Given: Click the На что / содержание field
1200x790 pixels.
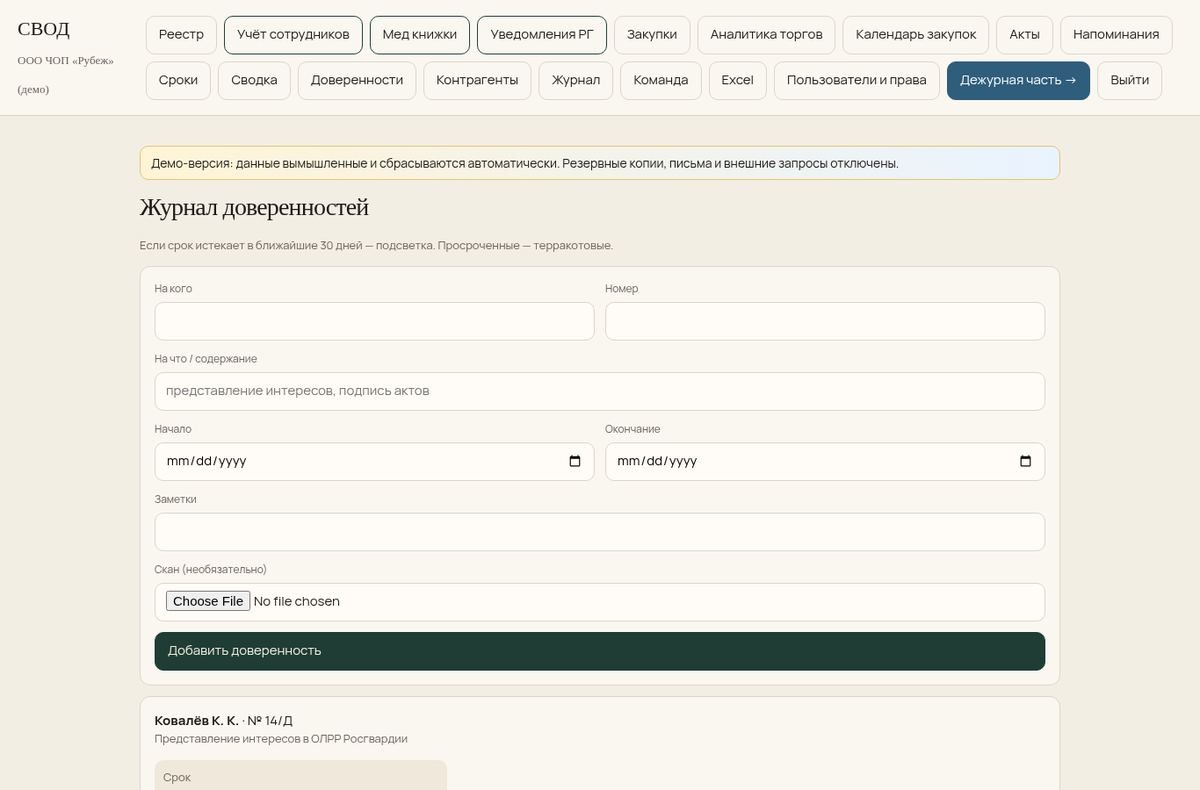Looking at the screenshot, I should 600,391.
